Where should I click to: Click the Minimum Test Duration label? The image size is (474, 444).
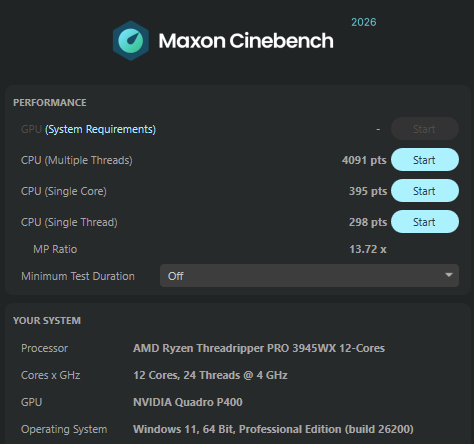78,276
